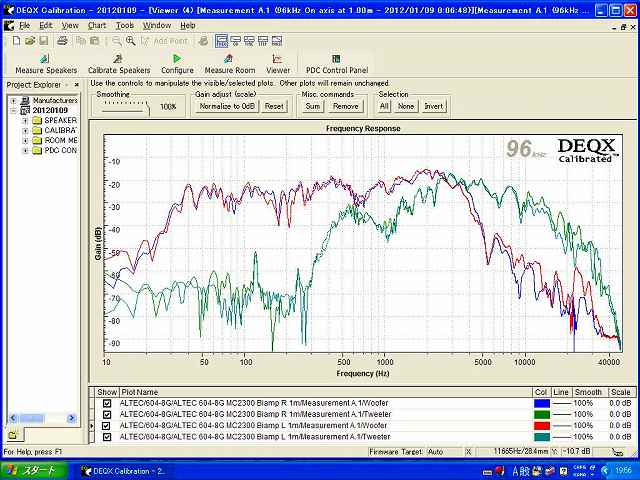This screenshot has height=480, width=640.
Task: Toggle Show for Biamp R Woofer plot
Action: tap(107, 403)
